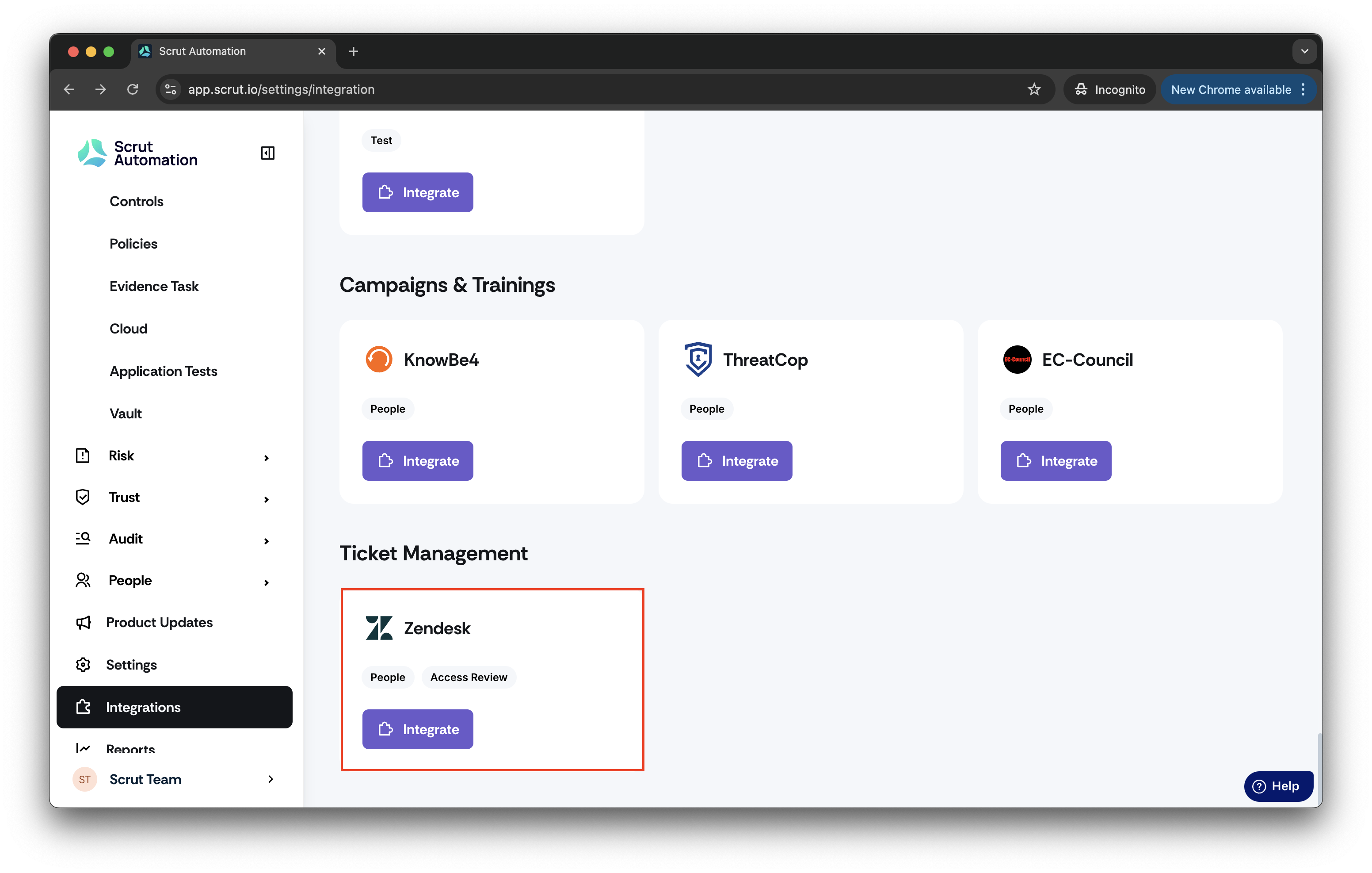Click the browser address bar URL

click(282, 89)
